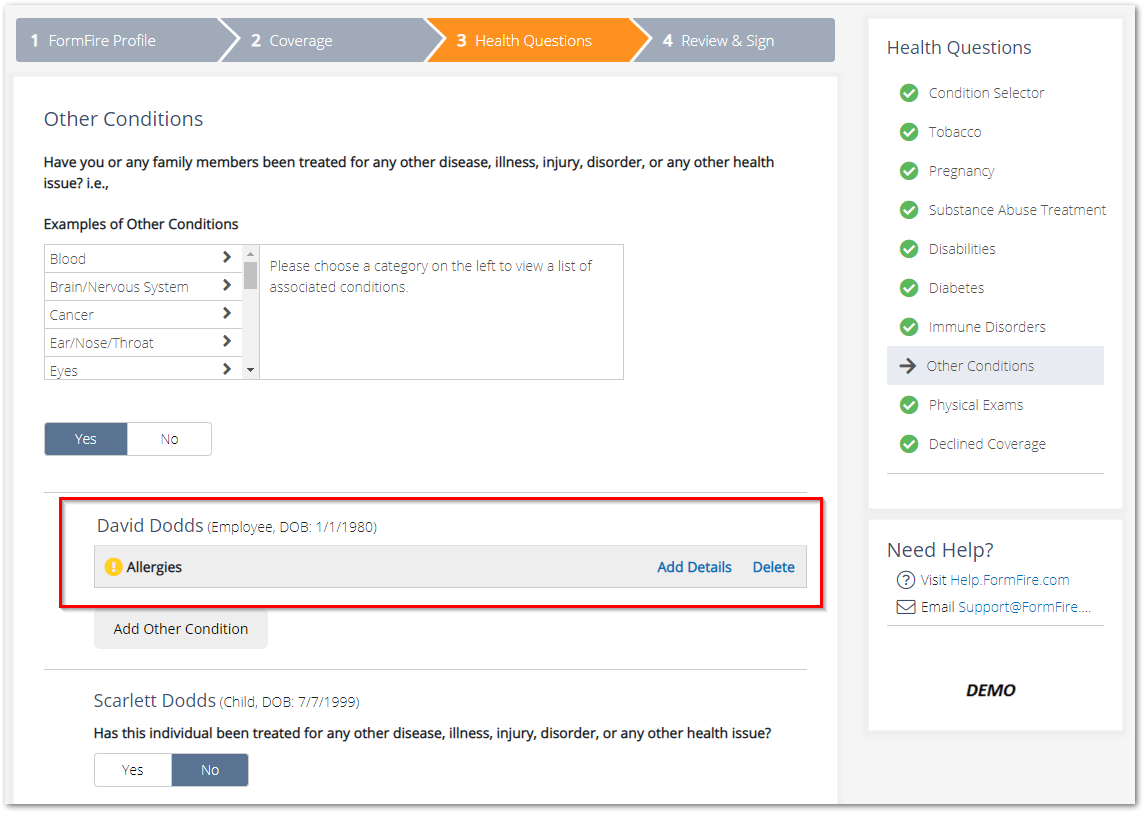Click green checkmark icon beside Disabilities
This screenshot has width=1144, height=813.
[908, 249]
